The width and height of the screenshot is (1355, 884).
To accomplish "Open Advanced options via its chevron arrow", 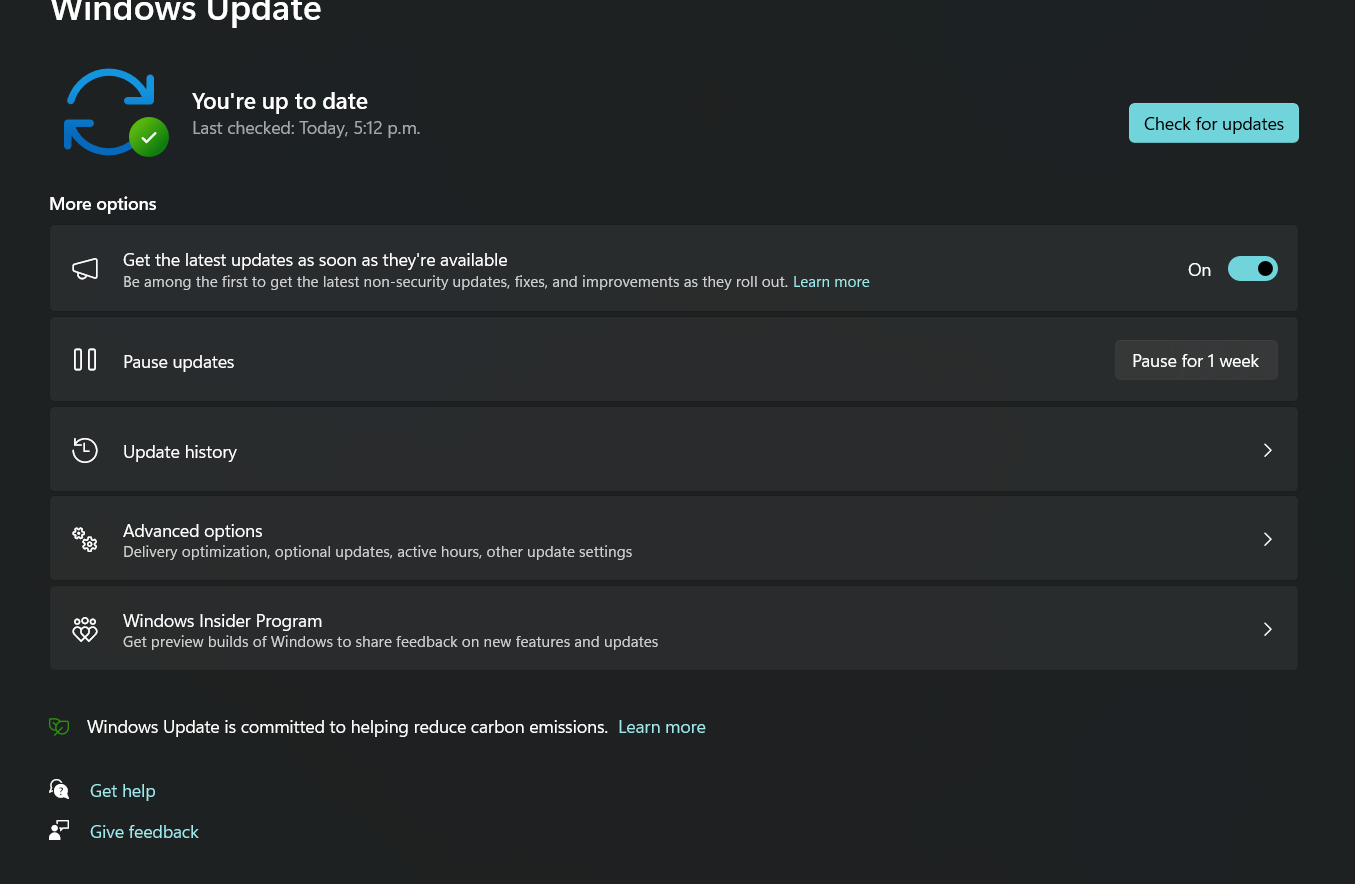I will [1267, 539].
